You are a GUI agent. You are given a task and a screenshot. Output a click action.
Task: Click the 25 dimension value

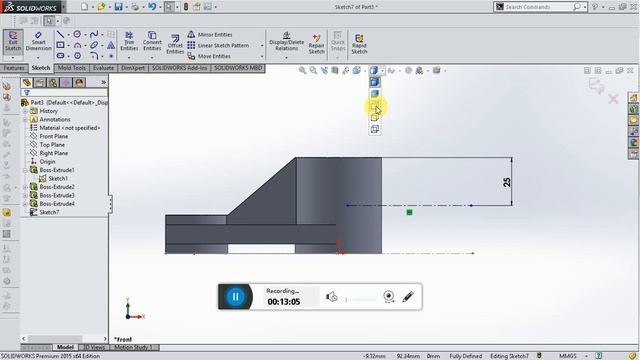[x=507, y=182]
